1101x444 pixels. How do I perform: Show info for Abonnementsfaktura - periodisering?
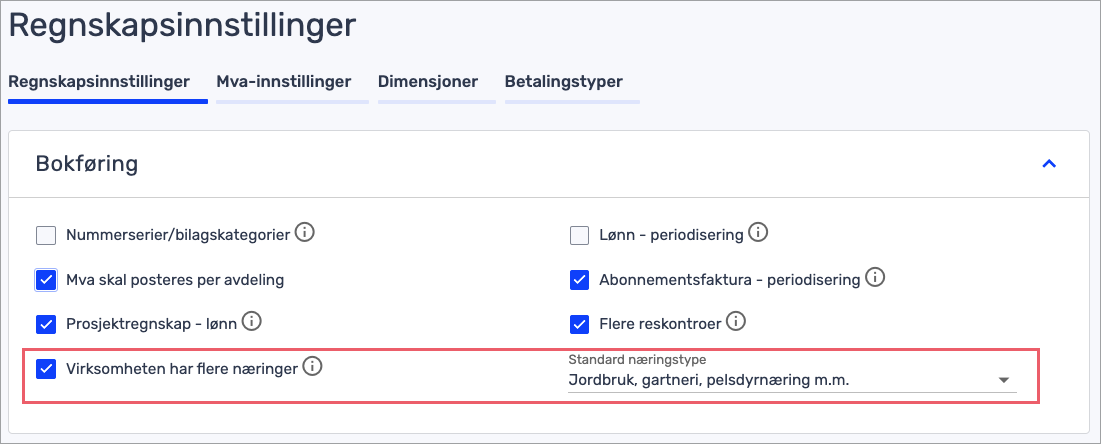pyautogui.click(x=875, y=278)
